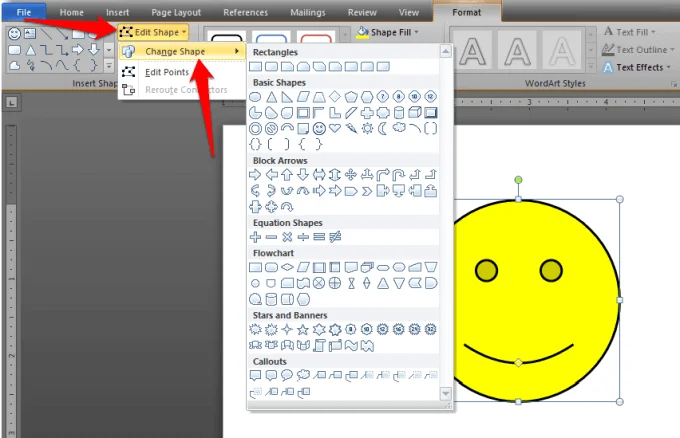The width and height of the screenshot is (680, 438).
Task: Select the Smiley Face in Basic Shapes gallery
Action: pyautogui.click(x=319, y=128)
